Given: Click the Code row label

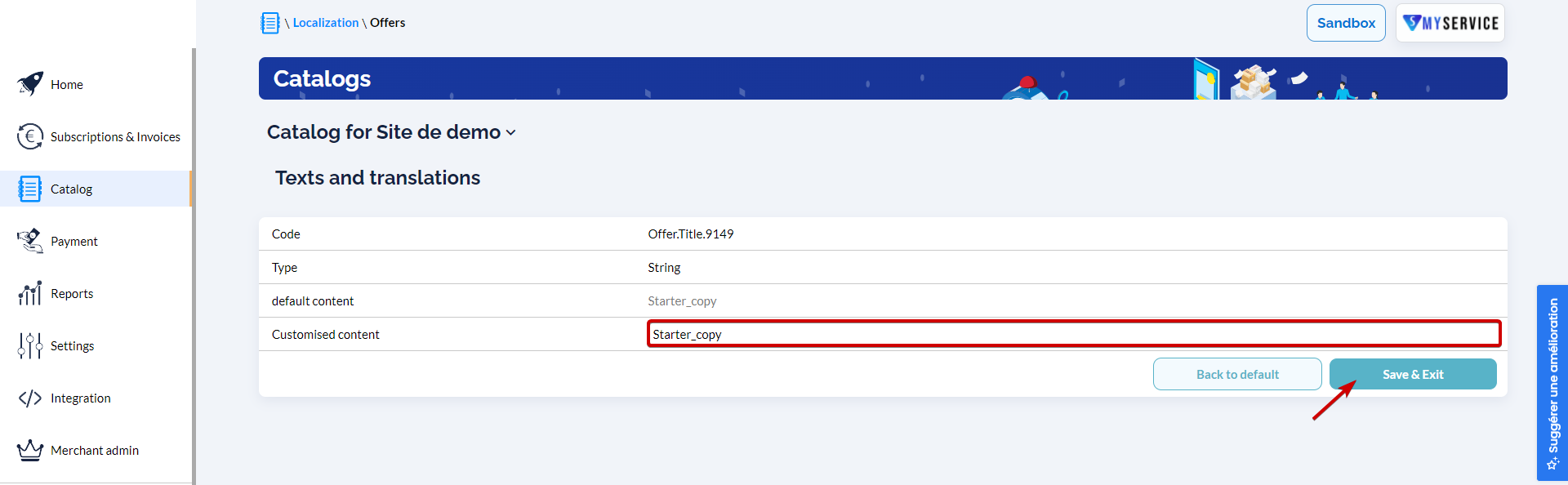Looking at the screenshot, I should (x=286, y=234).
